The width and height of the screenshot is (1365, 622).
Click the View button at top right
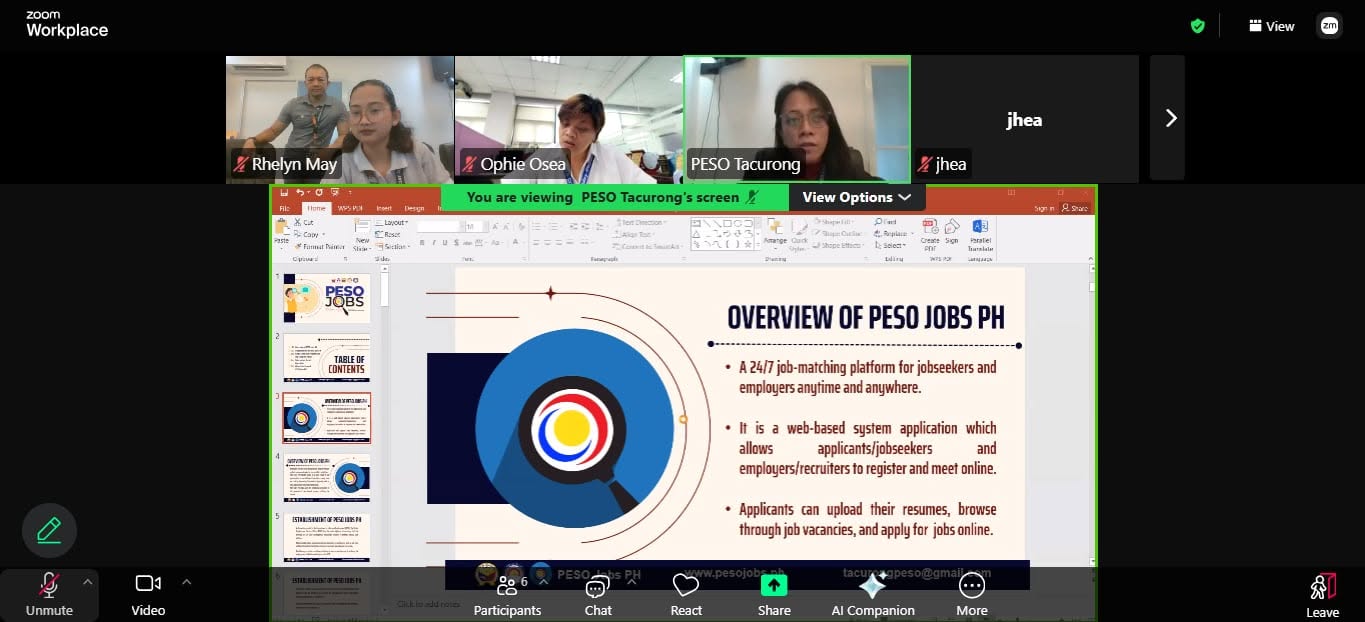click(x=1271, y=26)
